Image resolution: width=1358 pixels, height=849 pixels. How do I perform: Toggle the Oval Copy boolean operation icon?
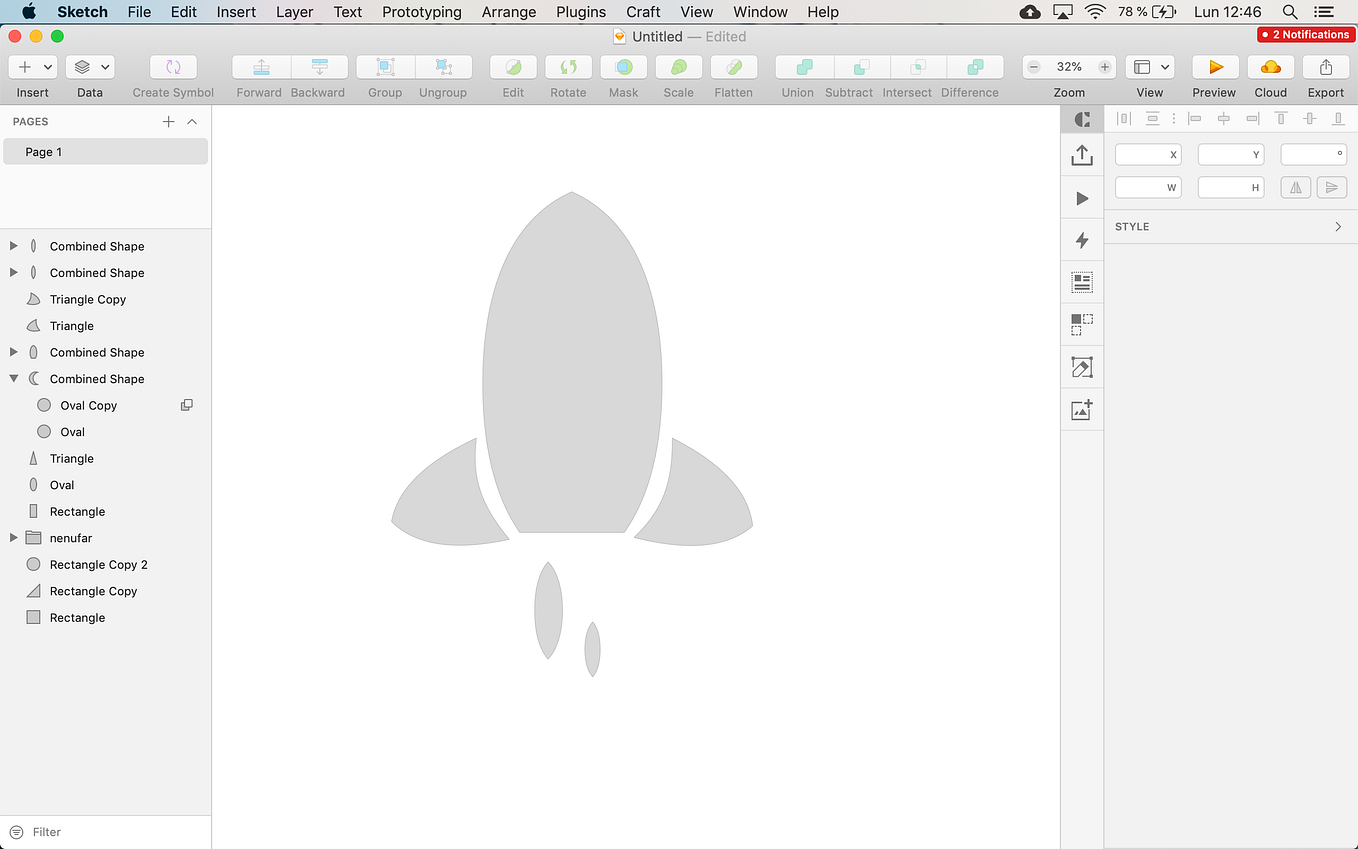click(186, 405)
